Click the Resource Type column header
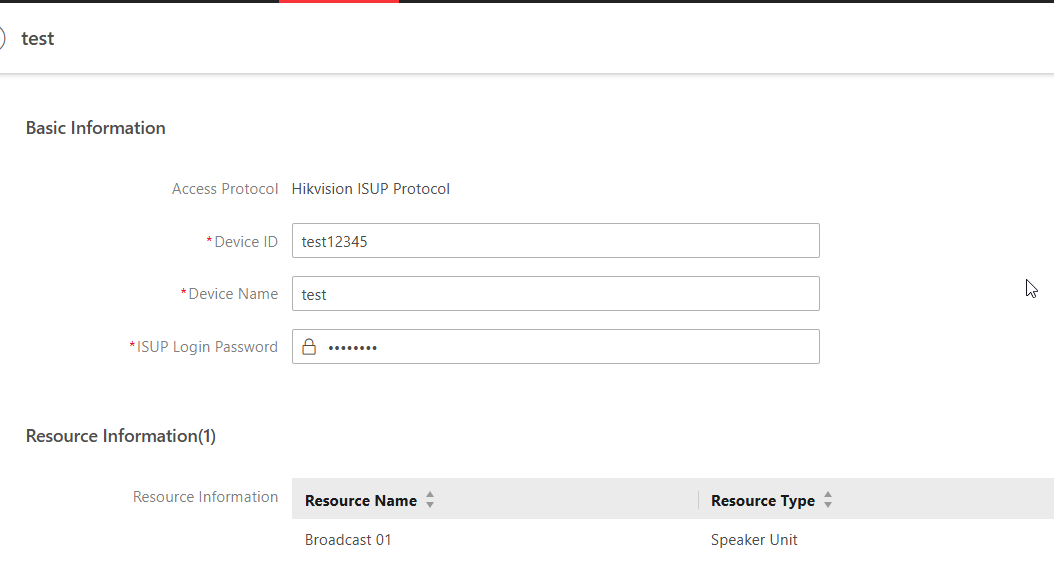 [x=763, y=500]
